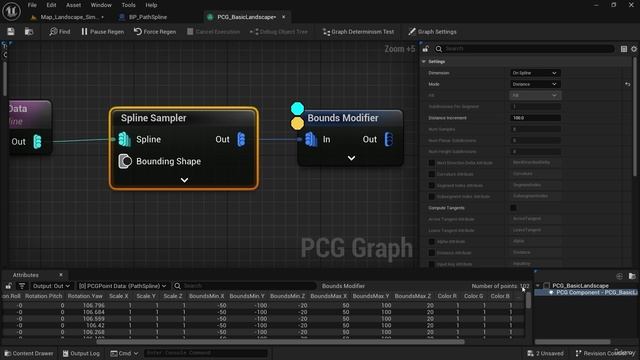The image size is (640, 360).
Task: Click Out pin on Bounds Modifier node
Action: (x=389, y=139)
